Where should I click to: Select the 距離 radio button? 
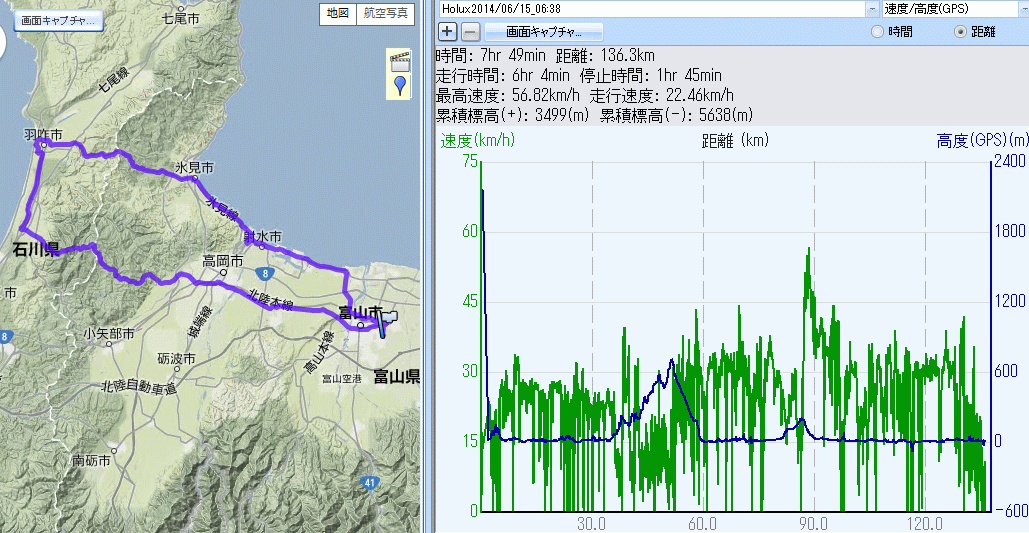[960, 32]
